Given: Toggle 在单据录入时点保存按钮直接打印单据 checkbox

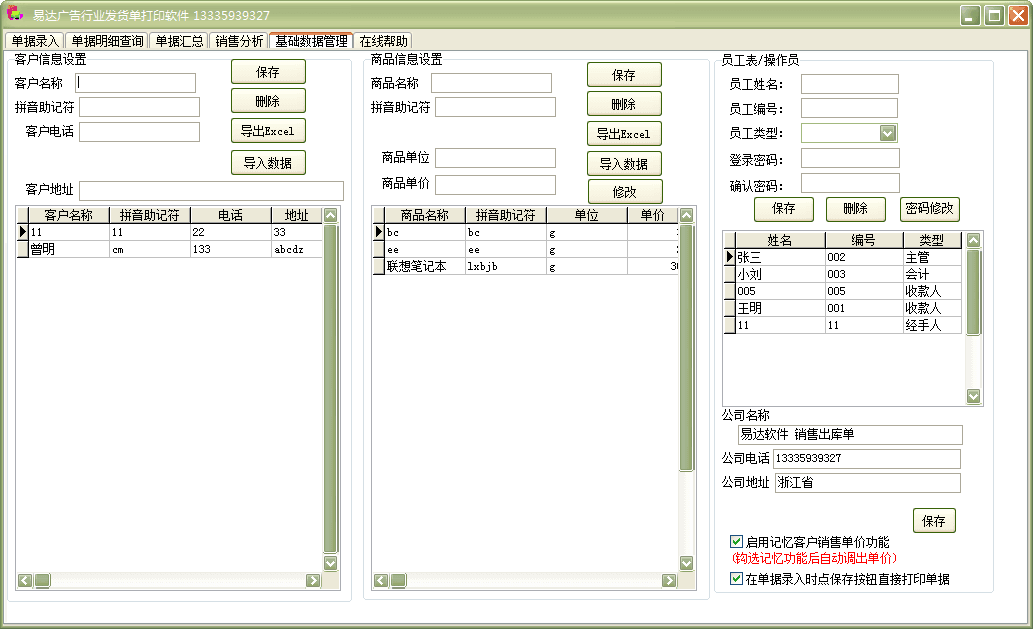Looking at the screenshot, I should [737, 578].
